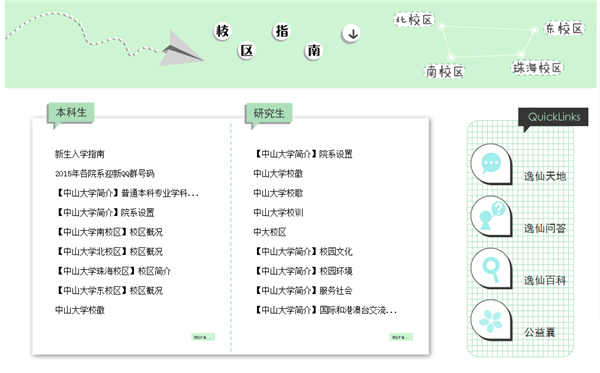
Task: Select 东校区 on the campus map
Action: (x=564, y=28)
